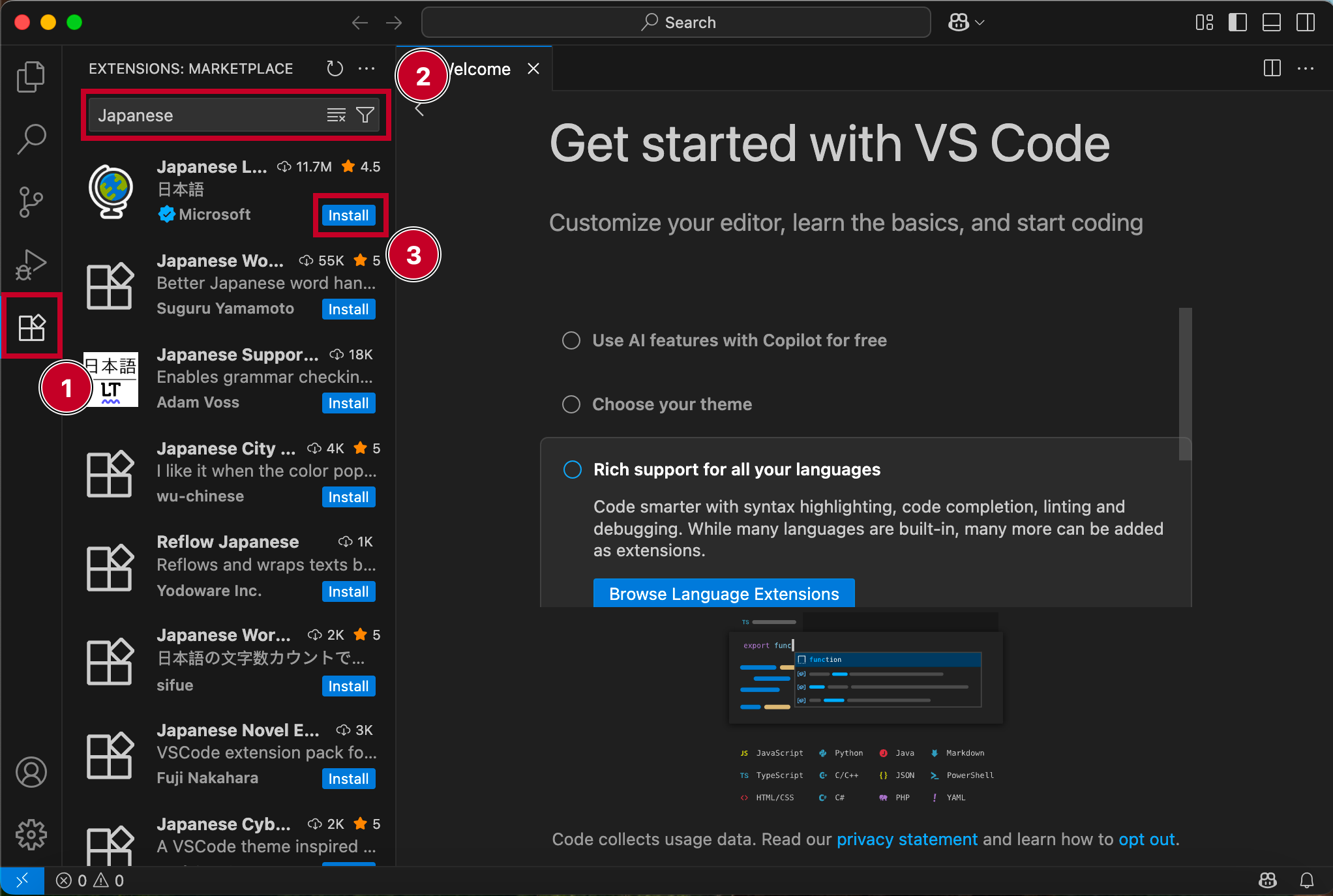Install Japanese Word extension by sifue
Image resolution: width=1333 pixels, height=896 pixels.
(x=348, y=686)
